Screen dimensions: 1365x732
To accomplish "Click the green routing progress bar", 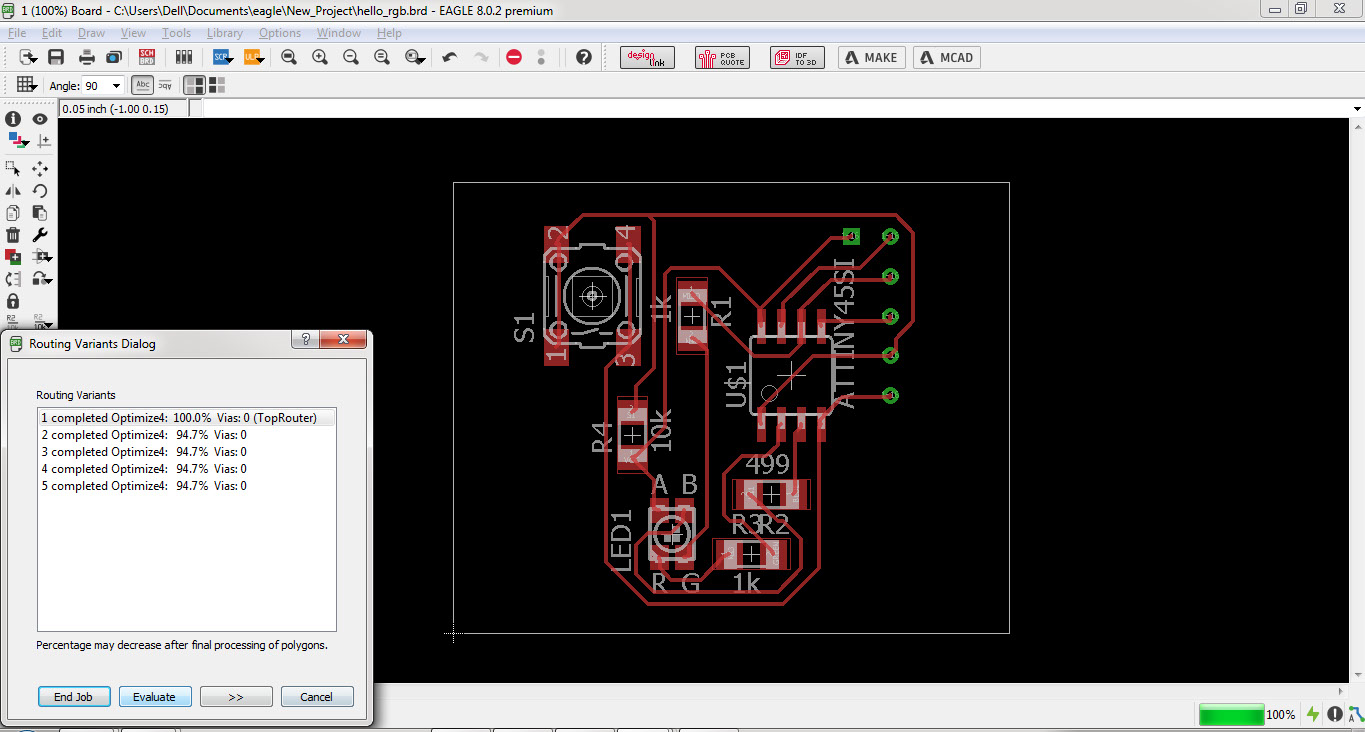I will 1232,715.
